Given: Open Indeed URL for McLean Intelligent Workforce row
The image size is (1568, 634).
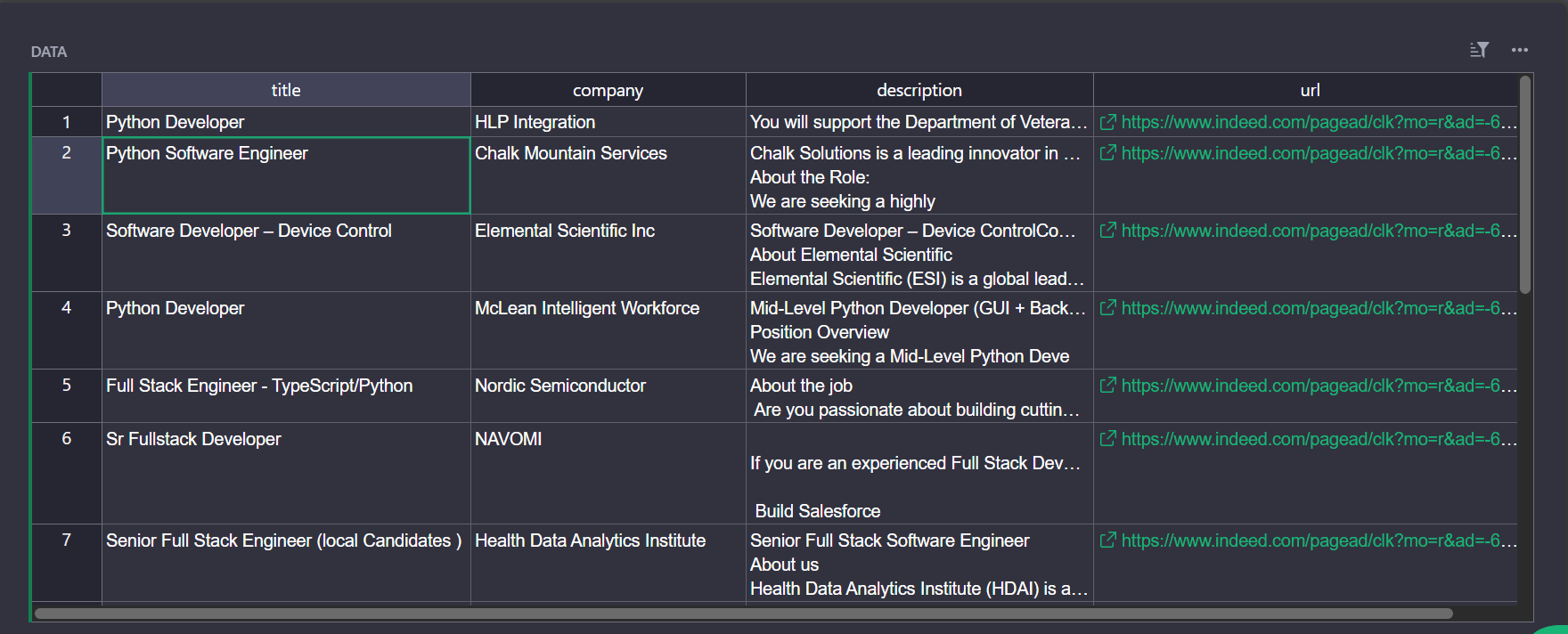Looking at the screenshot, I should [x=1319, y=308].
